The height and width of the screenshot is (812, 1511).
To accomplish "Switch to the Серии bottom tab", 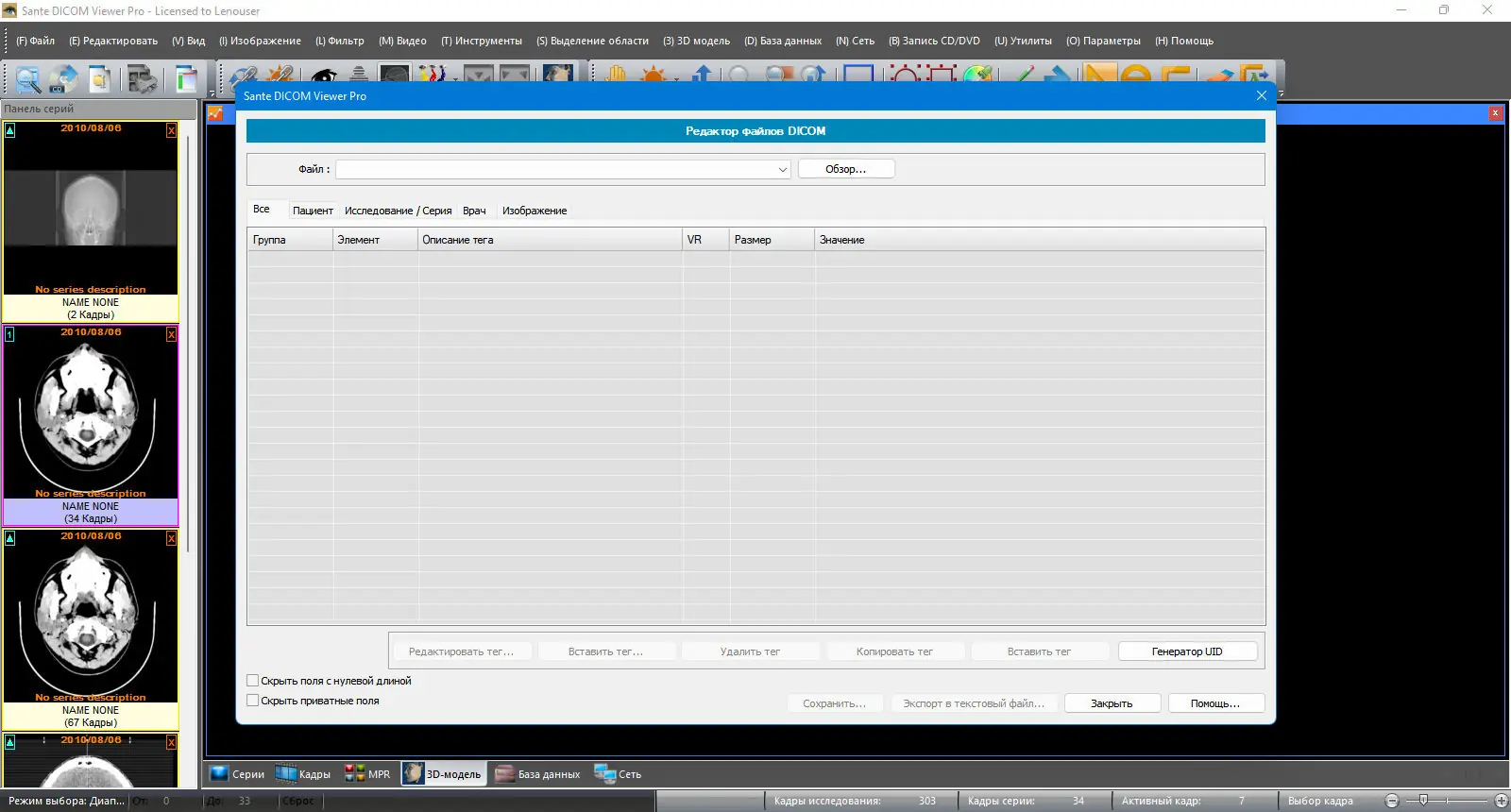I will [x=237, y=774].
